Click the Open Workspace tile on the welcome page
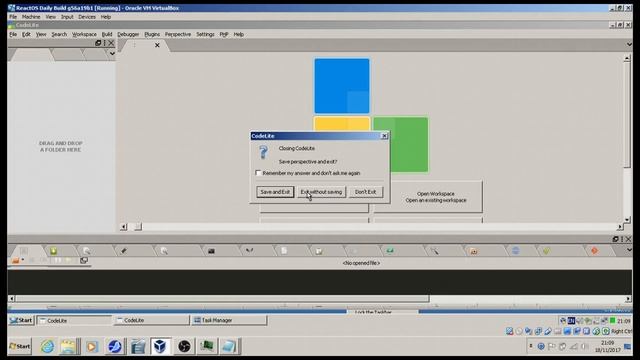640x360 pixels. pos(427,197)
